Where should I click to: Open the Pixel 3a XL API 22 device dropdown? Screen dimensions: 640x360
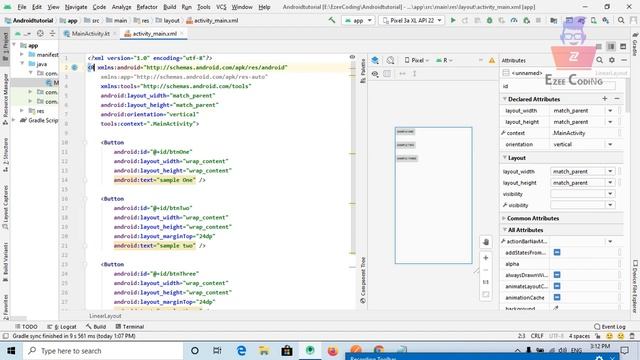(412, 20)
